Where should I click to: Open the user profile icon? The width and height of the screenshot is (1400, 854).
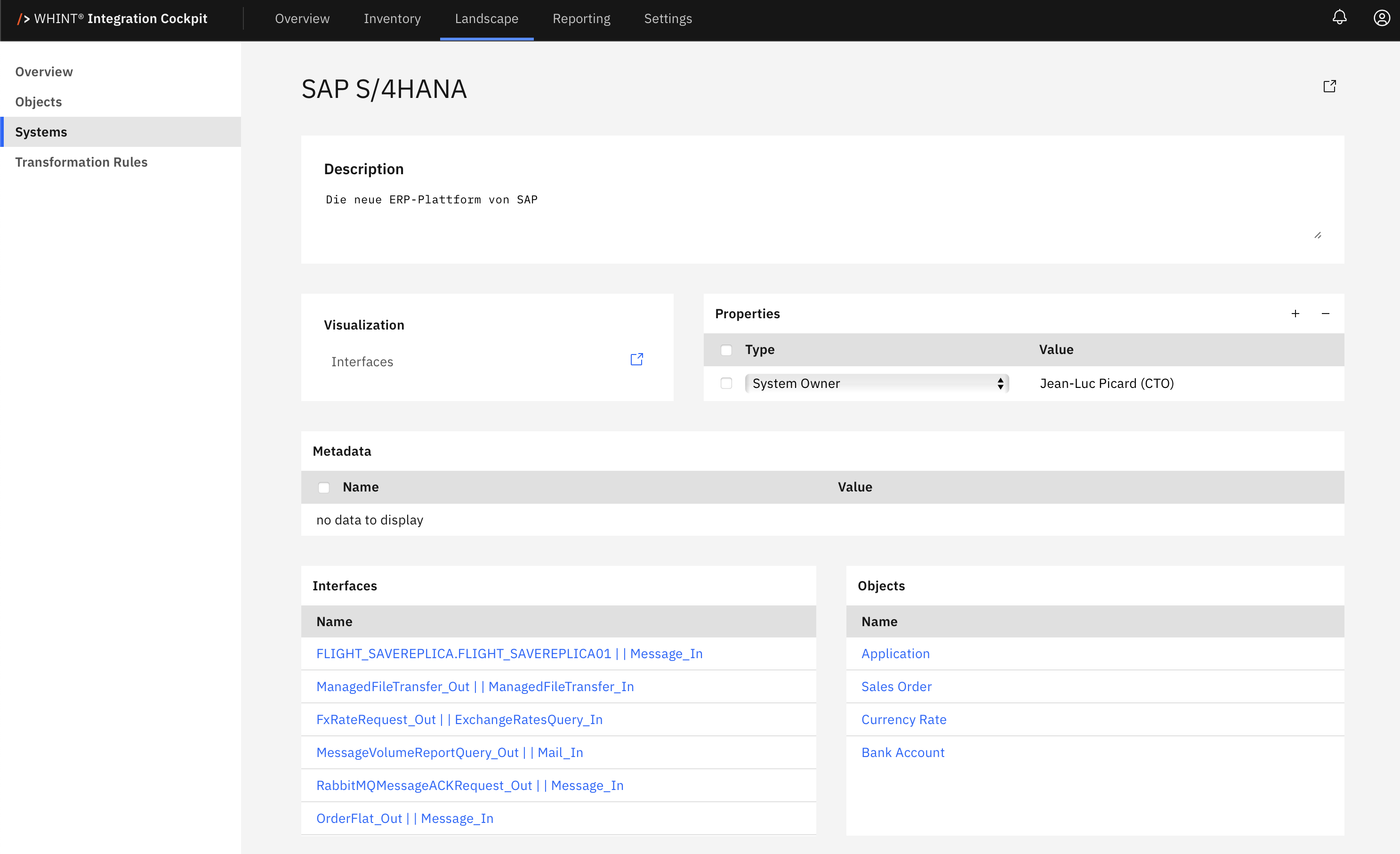[1381, 17]
